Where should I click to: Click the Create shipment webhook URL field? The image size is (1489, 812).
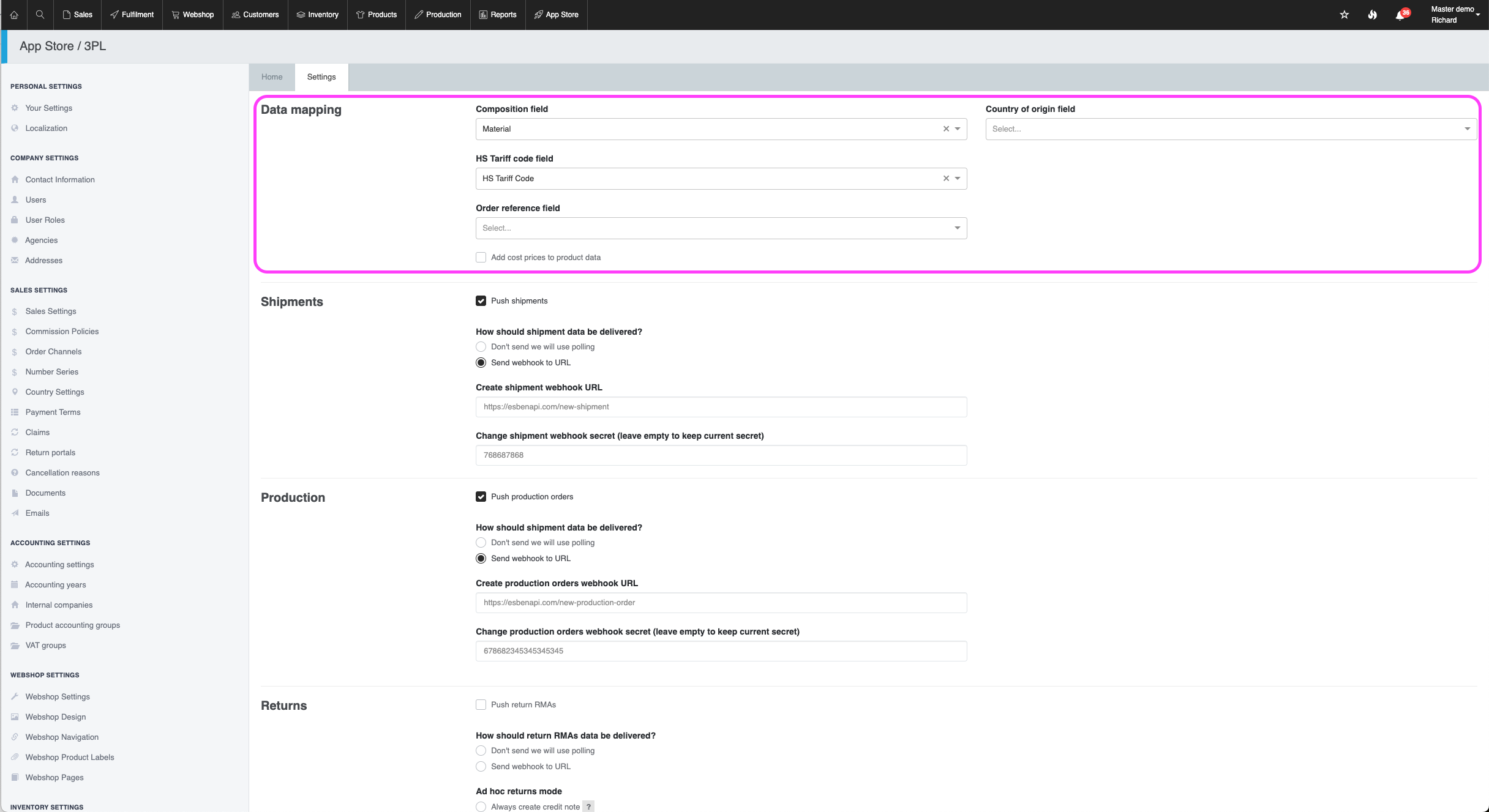721,407
